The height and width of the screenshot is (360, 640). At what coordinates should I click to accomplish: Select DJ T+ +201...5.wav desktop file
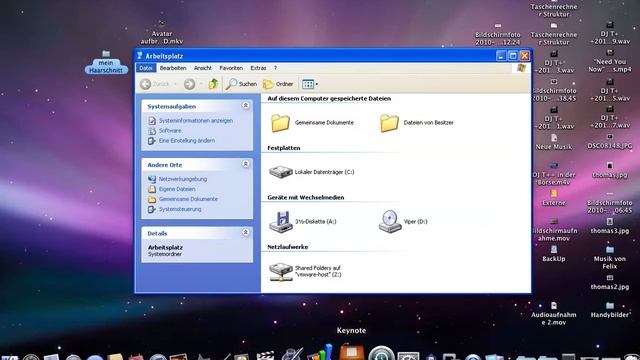click(610, 90)
